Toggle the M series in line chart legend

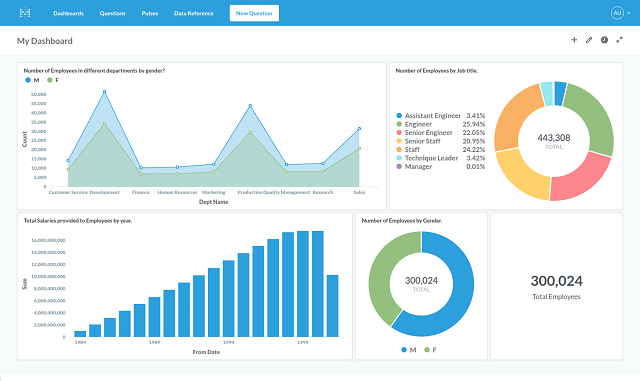[33, 80]
